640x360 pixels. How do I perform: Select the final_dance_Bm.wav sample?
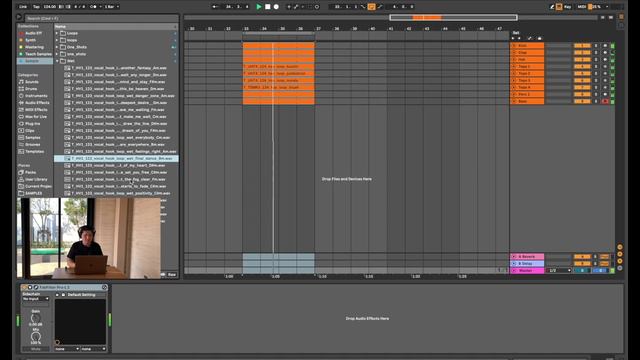(x=116, y=158)
